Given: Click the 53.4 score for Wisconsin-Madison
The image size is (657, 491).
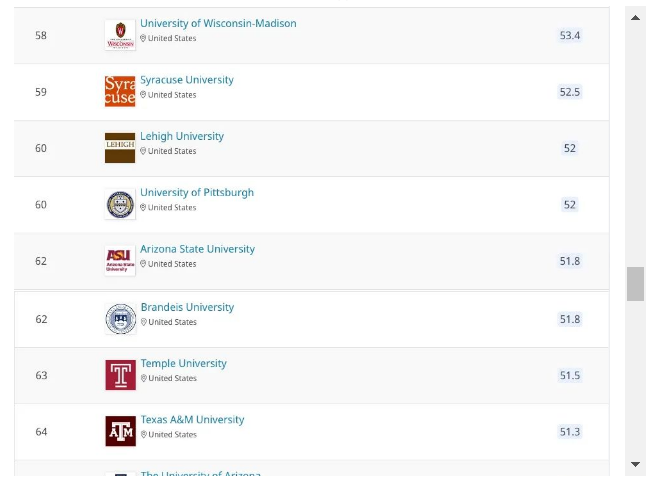Looking at the screenshot, I should (570, 35).
